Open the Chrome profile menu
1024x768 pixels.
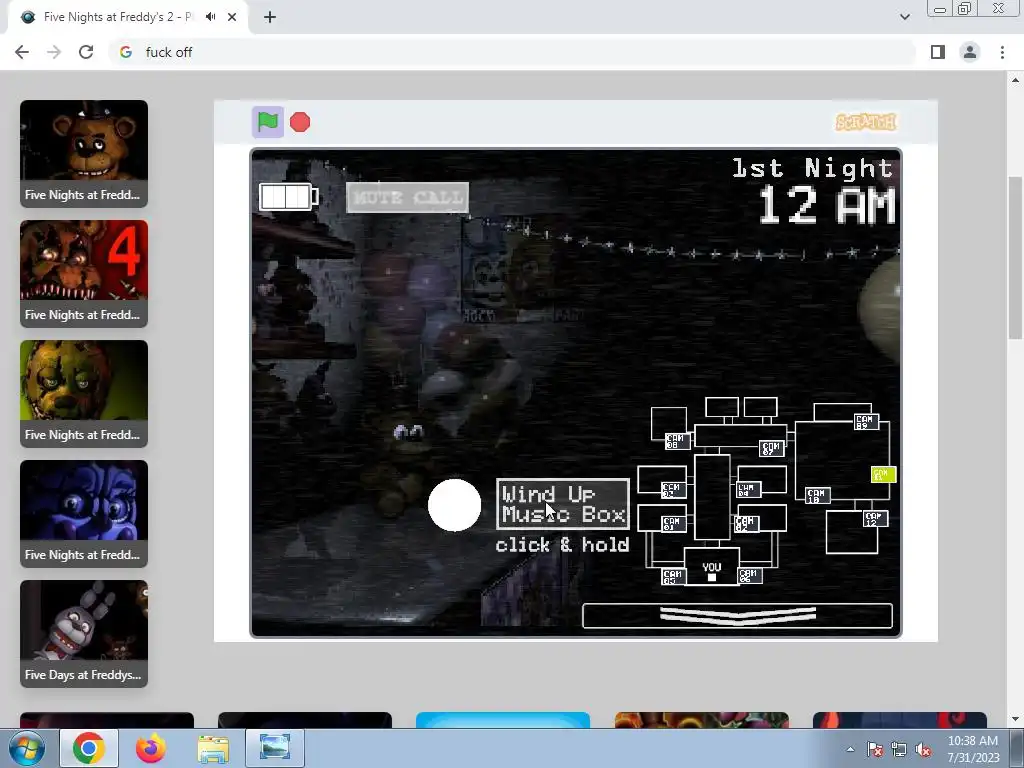point(970,52)
